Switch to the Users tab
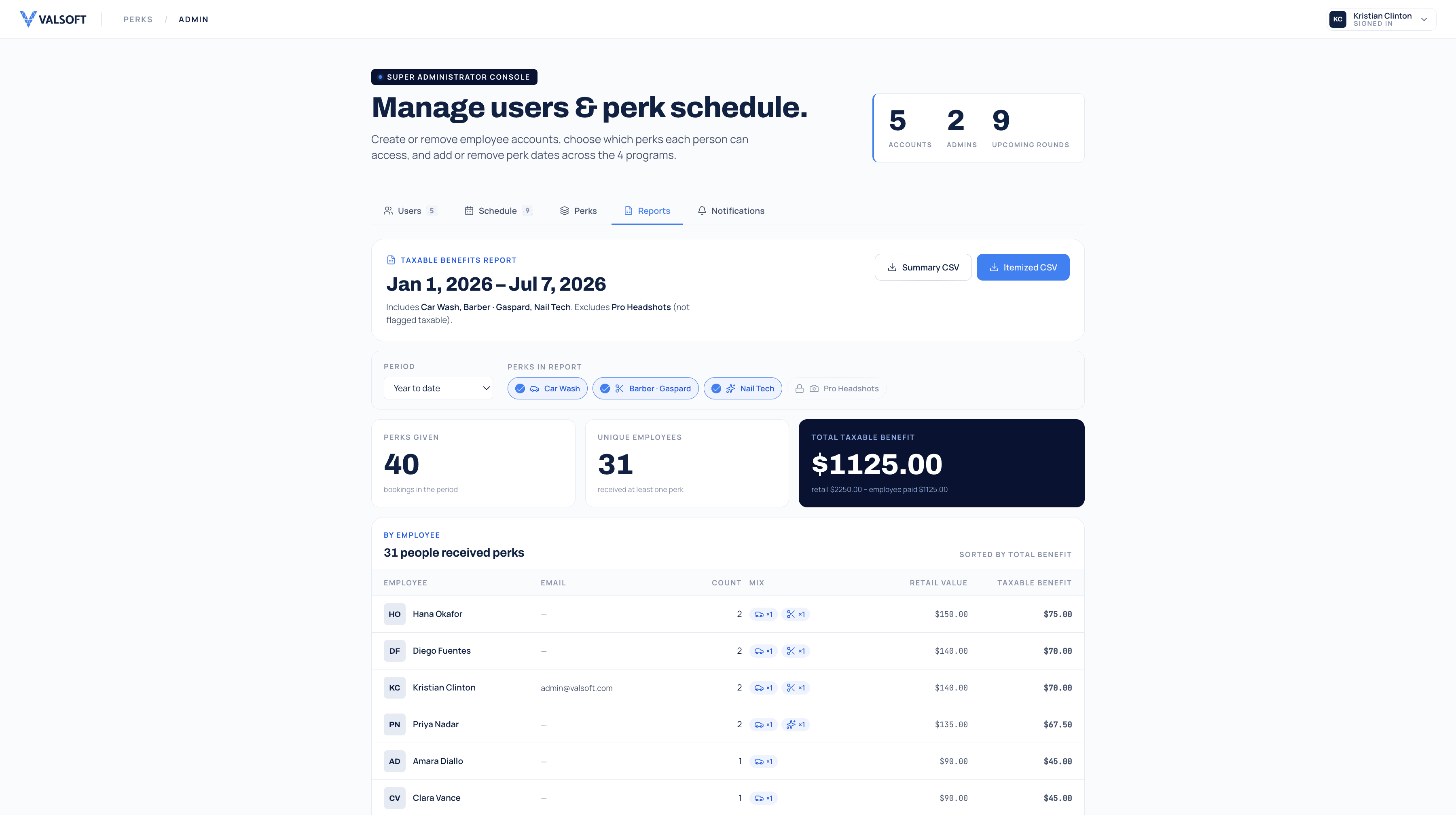Image resolution: width=1456 pixels, height=815 pixels. [x=410, y=211]
